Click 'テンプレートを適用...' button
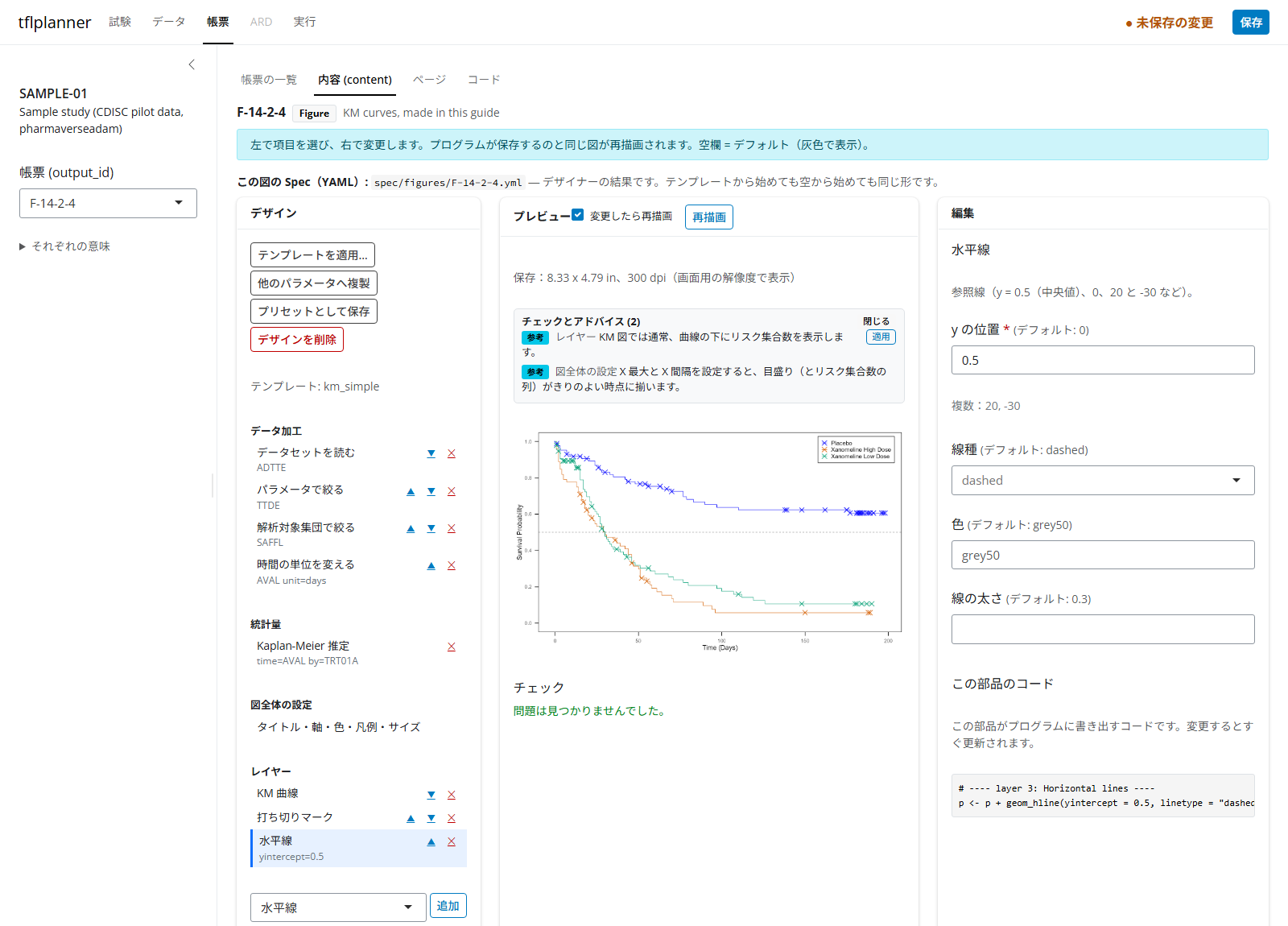The image size is (1288, 926). (x=312, y=255)
